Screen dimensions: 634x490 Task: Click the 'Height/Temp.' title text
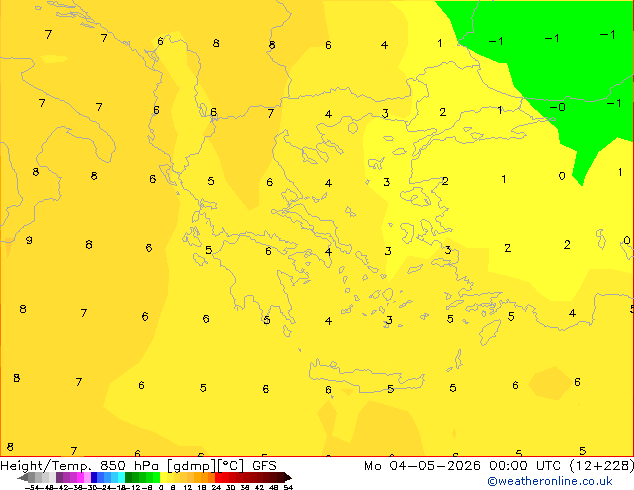point(46,466)
